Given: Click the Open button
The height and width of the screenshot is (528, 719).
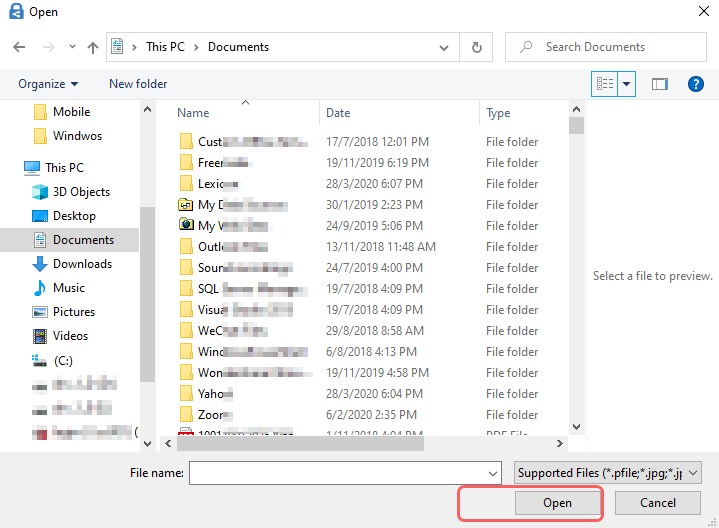Looking at the screenshot, I should 557,502.
